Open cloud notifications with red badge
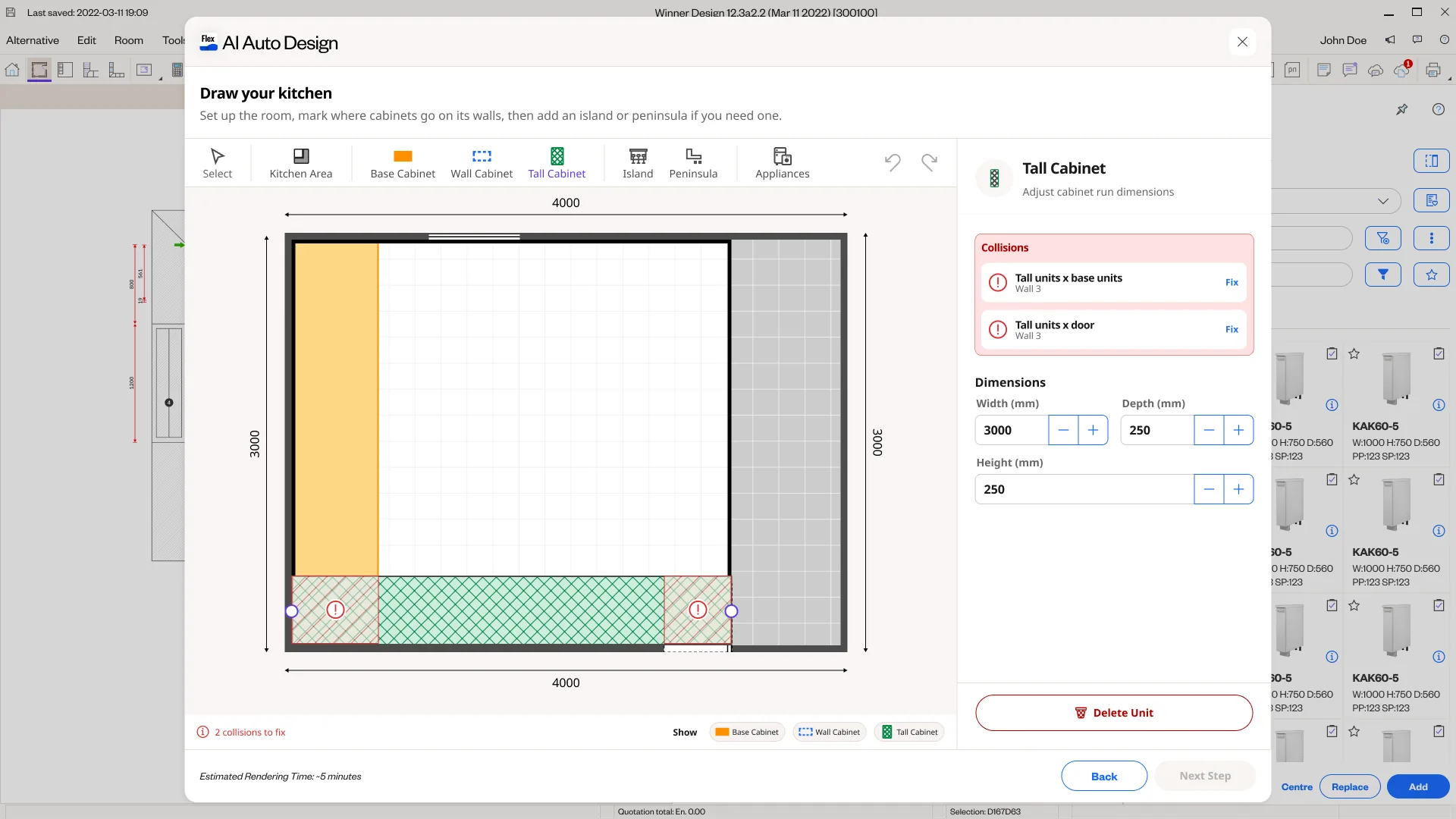1456x819 pixels. click(1401, 70)
